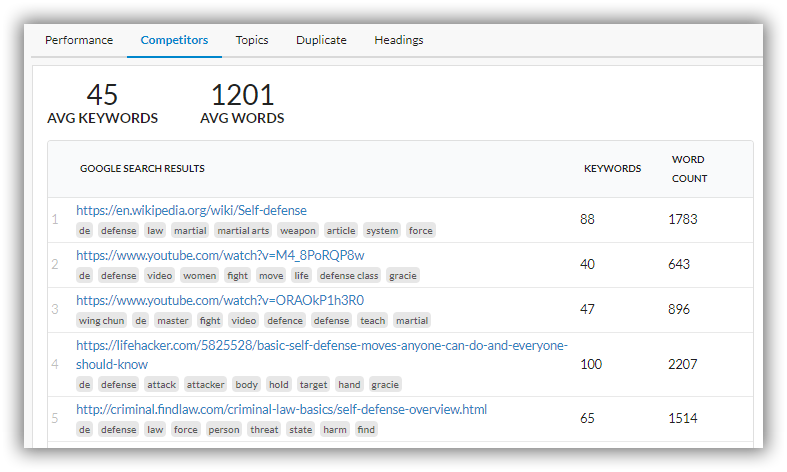The width and height of the screenshot is (787, 472).
Task: Open the lifehacker basic self-defense link
Action: pyautogui.click(x=322, y=355)
